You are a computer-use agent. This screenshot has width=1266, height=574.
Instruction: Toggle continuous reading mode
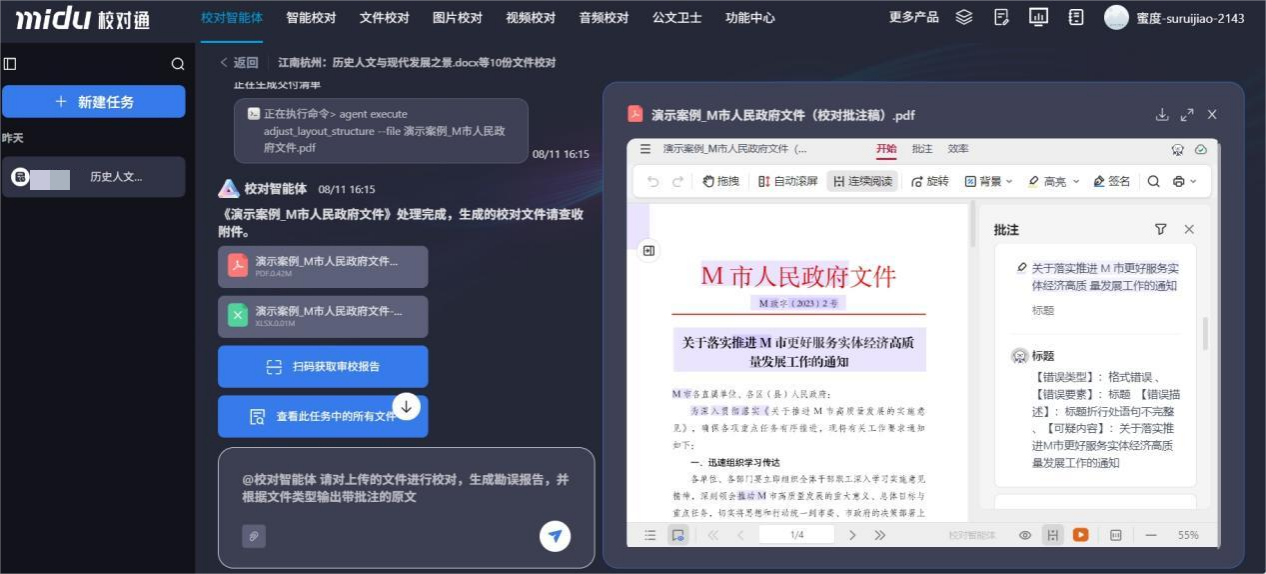click(x=860, y=181)
